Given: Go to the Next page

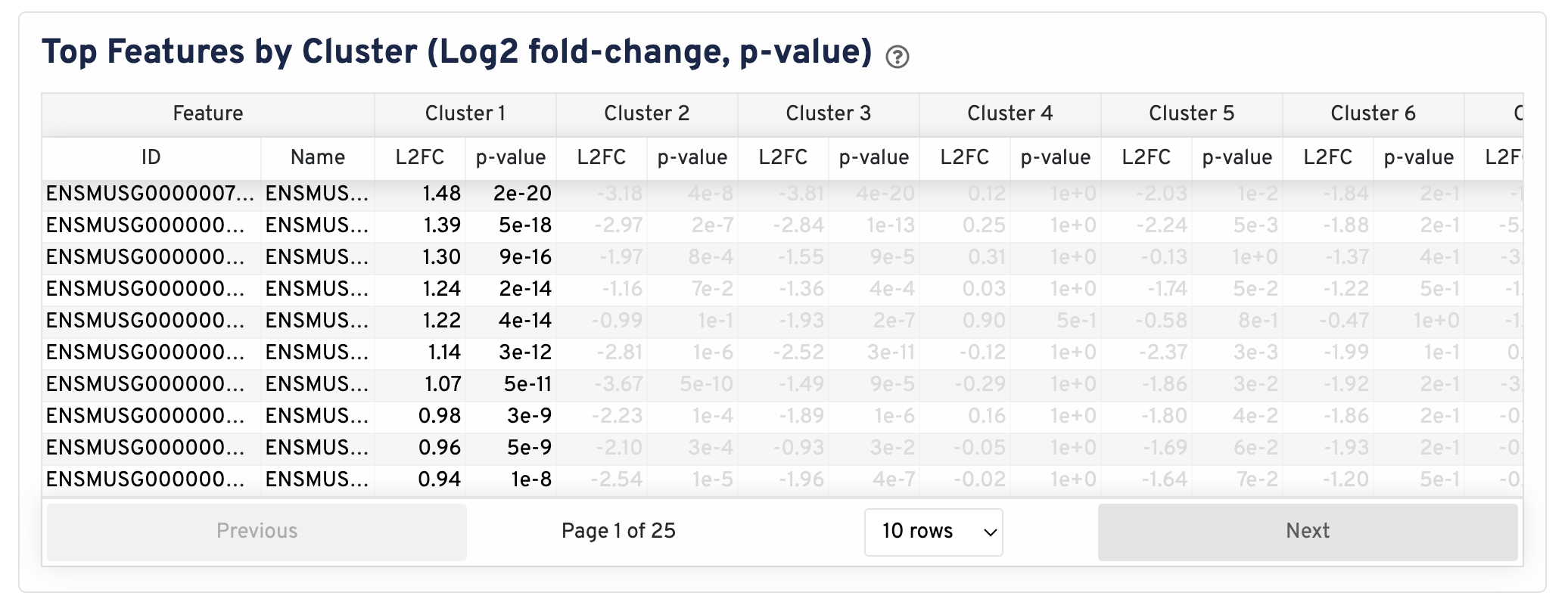Looking at the screenshot, I should point(1307,532).
